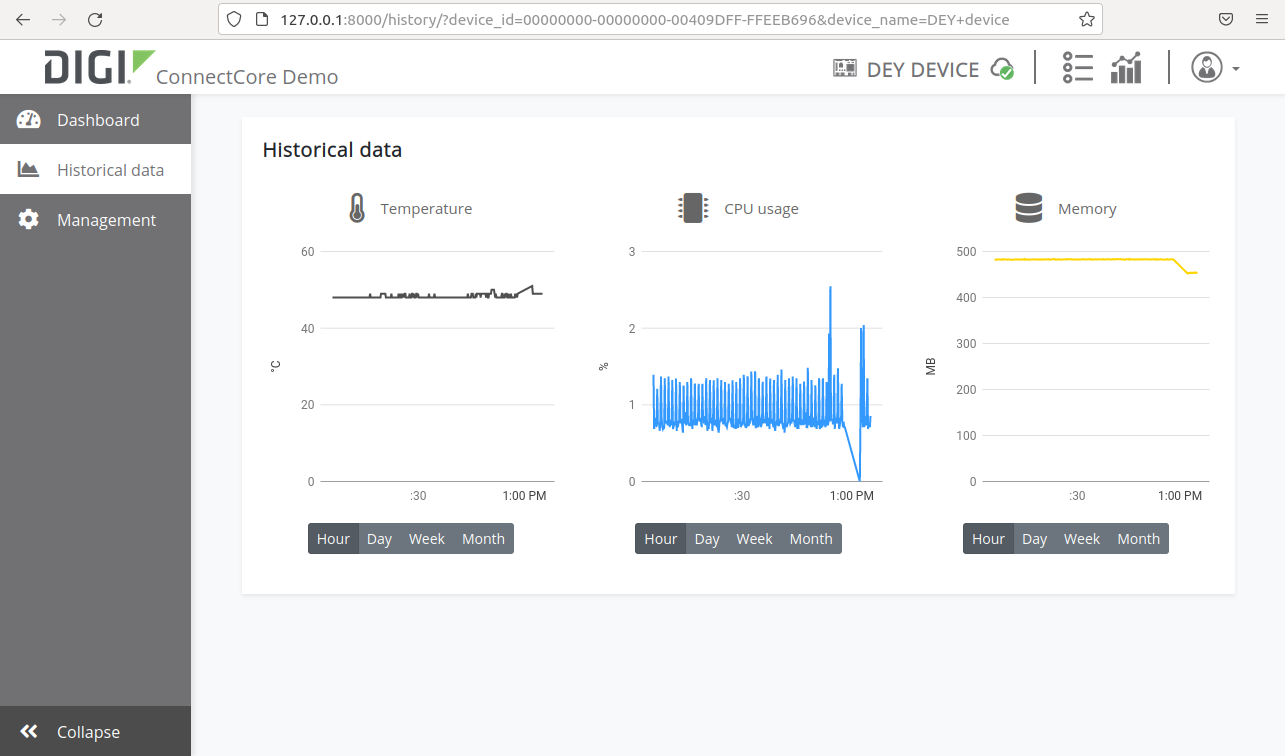
Task: Click the Temperature chart title
Action: 426,209
